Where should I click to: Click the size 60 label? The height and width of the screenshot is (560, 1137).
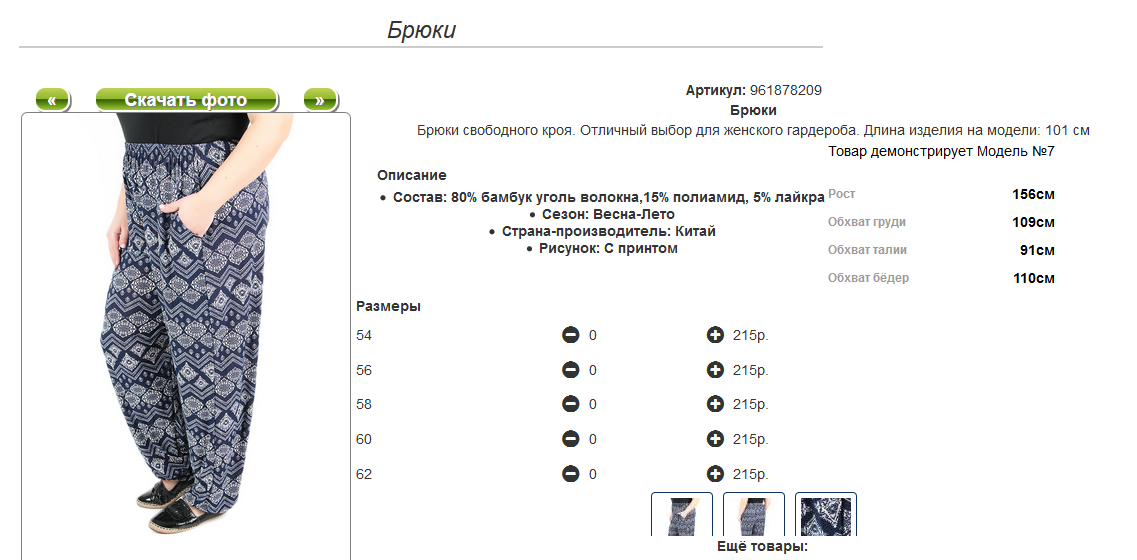pyautogui.click(x=364, y=439)
